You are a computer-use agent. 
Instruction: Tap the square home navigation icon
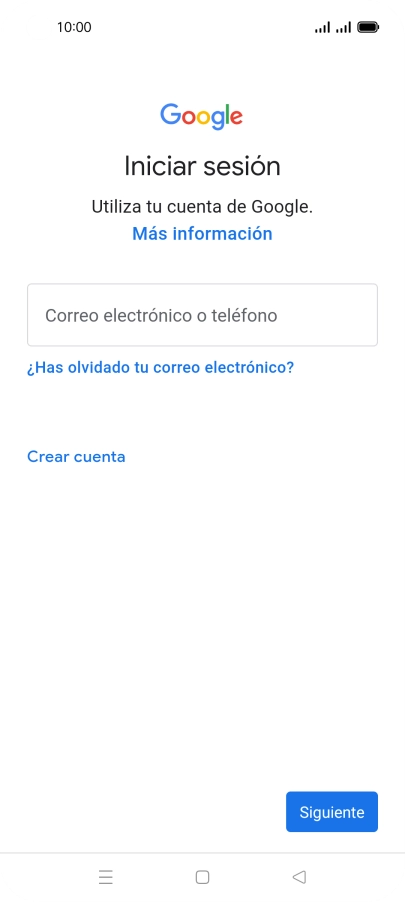[202, 877]
